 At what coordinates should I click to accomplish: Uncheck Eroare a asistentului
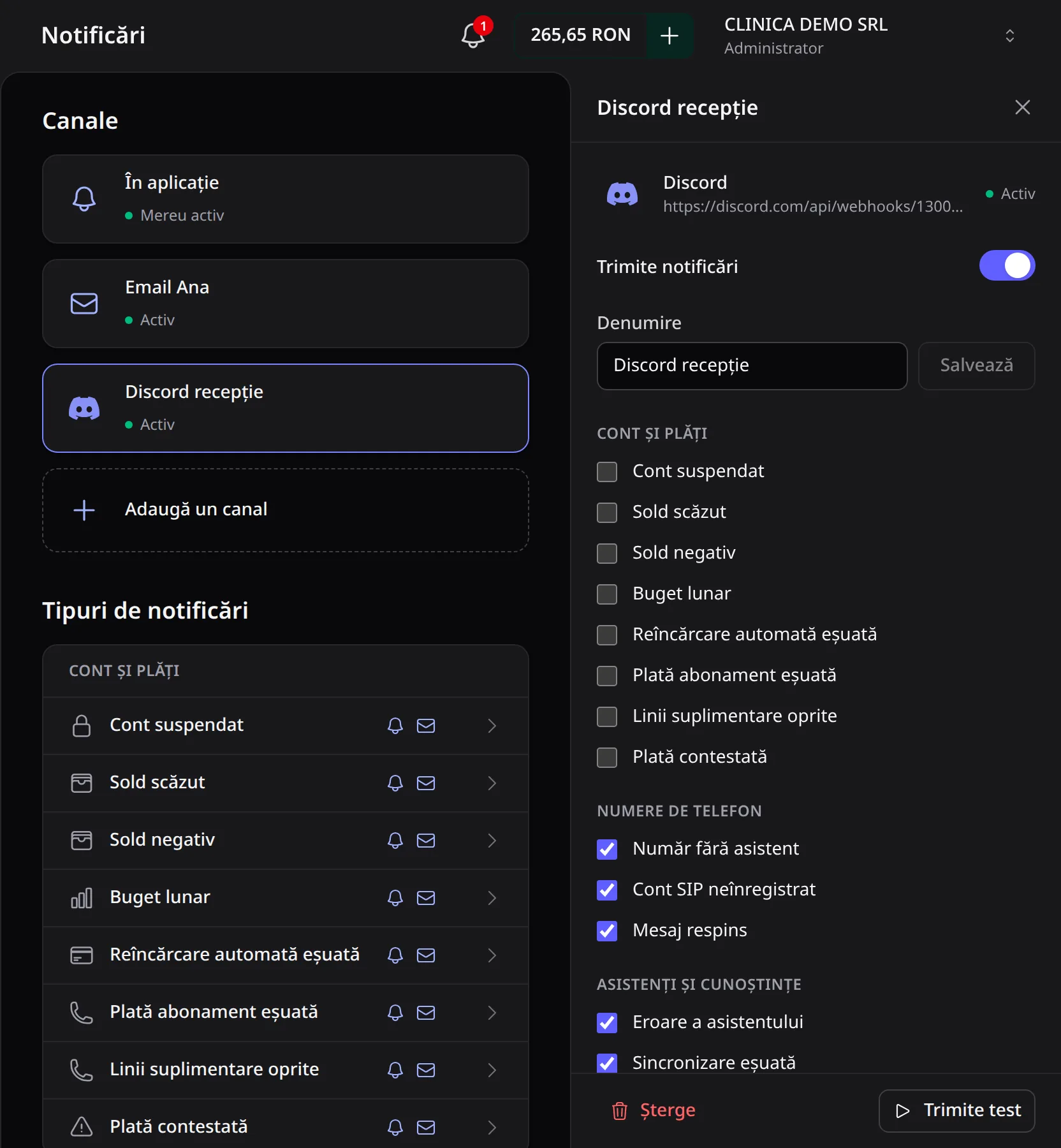pos(607,1023)
